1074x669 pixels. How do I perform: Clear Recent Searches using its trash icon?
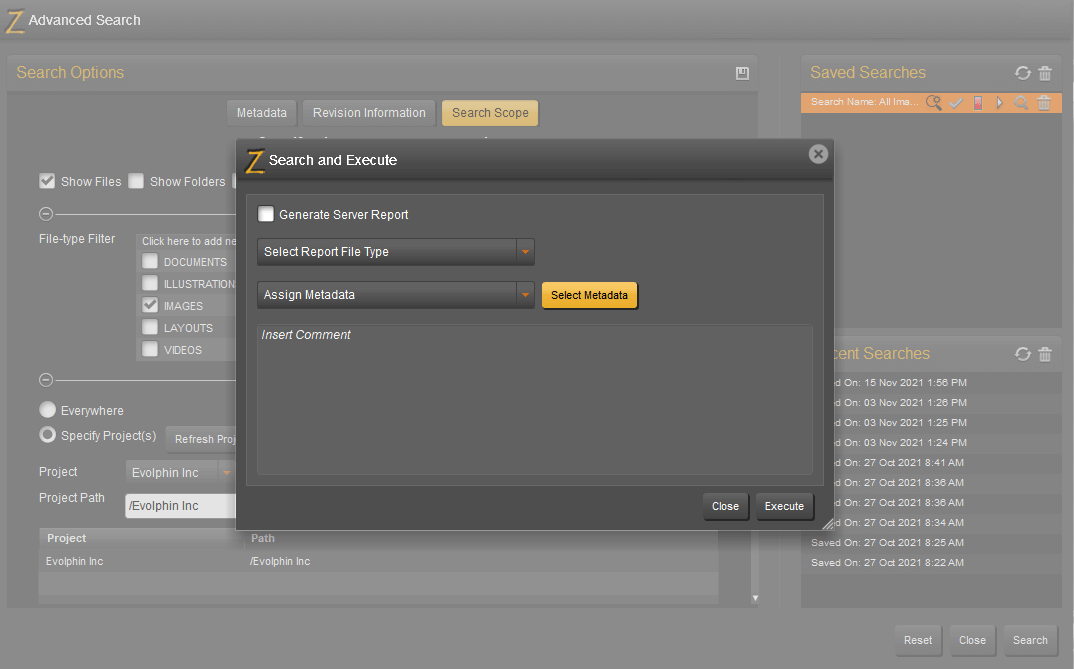point(1045,353)
